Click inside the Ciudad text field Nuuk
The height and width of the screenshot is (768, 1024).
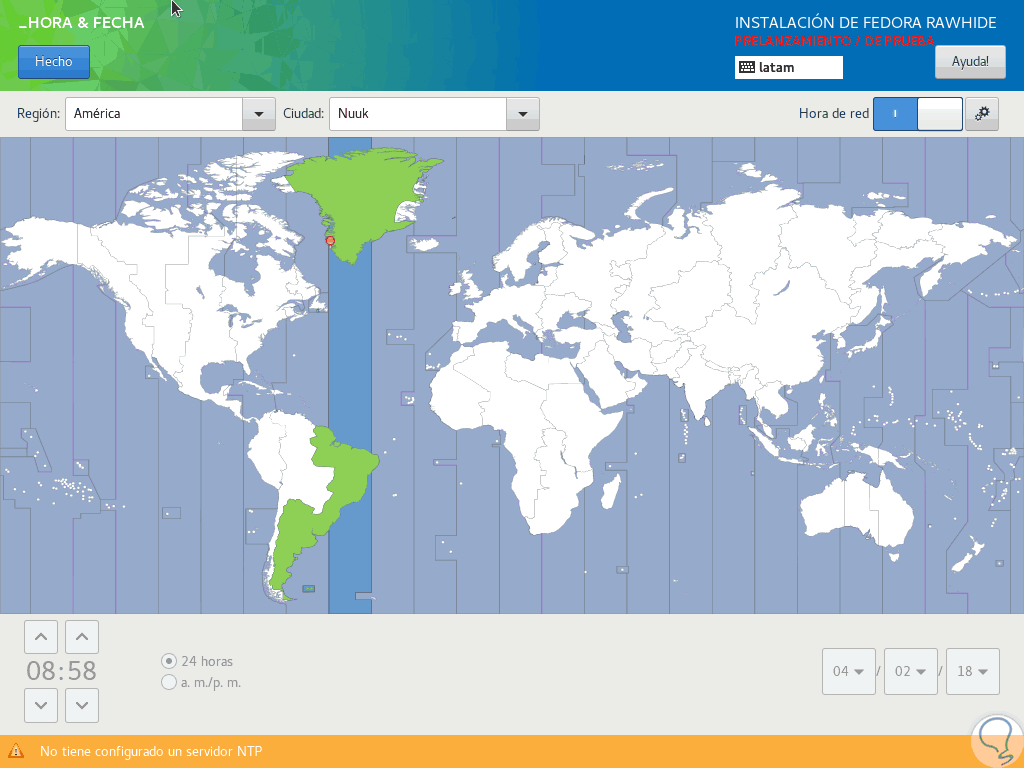(x=418, y=114)
